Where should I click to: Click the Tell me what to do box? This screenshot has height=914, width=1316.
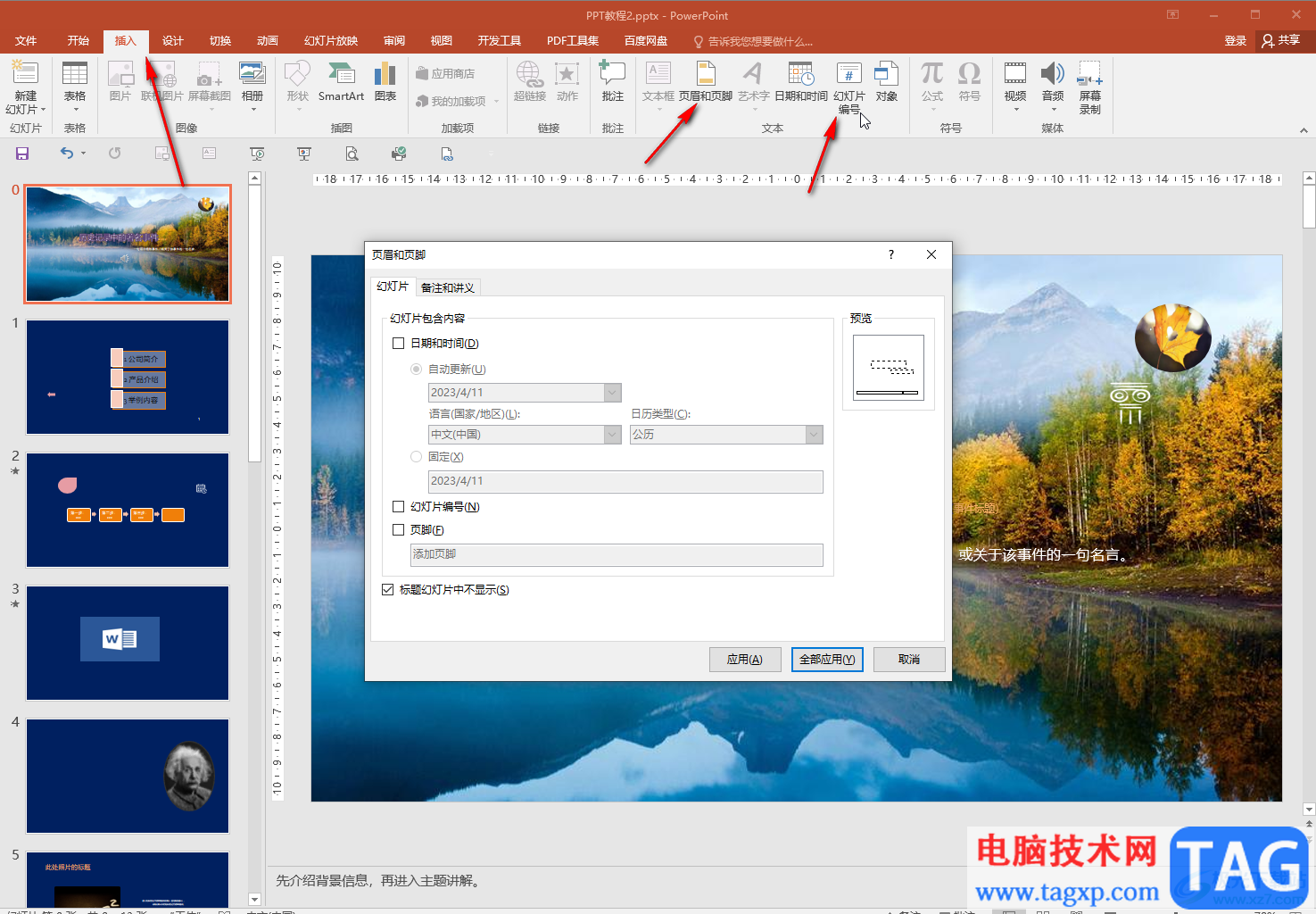point(754,42)
